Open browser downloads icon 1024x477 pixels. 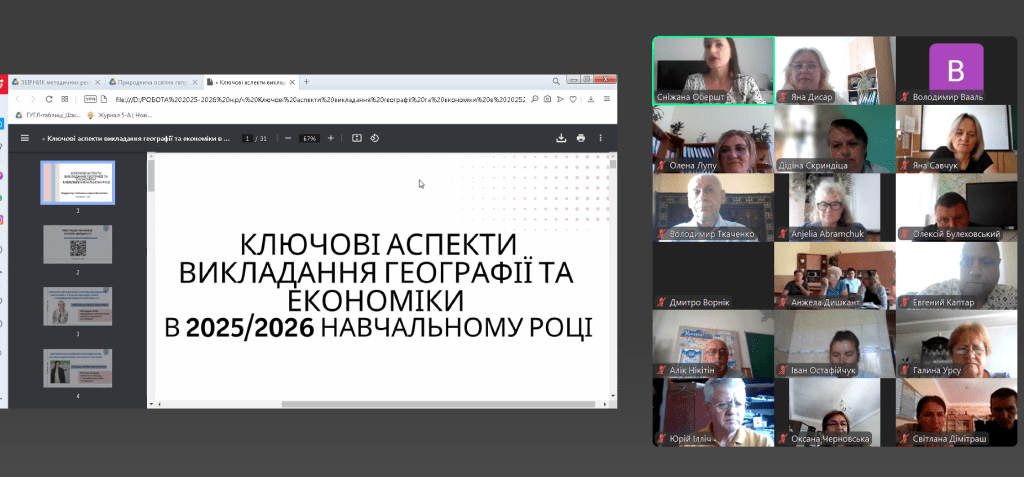[x=590, y=99]
